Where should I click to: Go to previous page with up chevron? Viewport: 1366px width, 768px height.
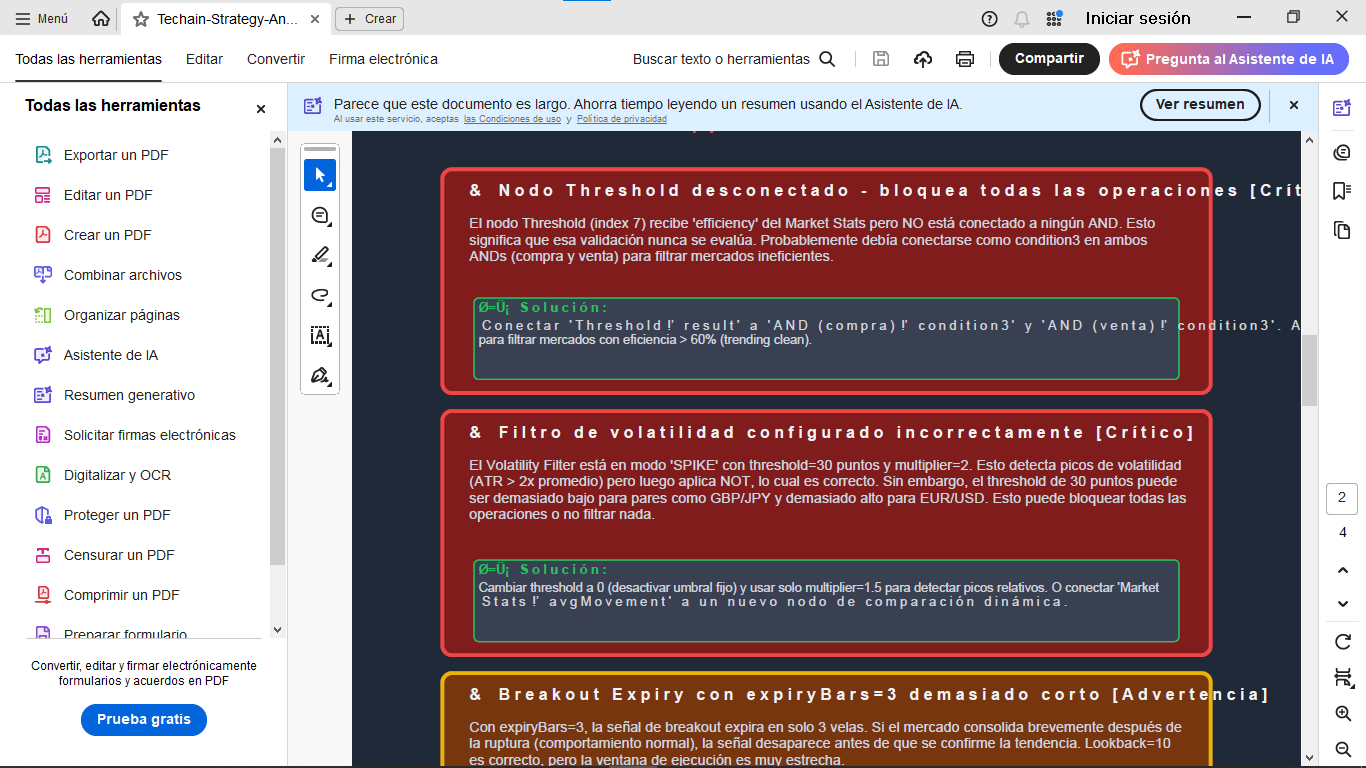coord(1342,570)
